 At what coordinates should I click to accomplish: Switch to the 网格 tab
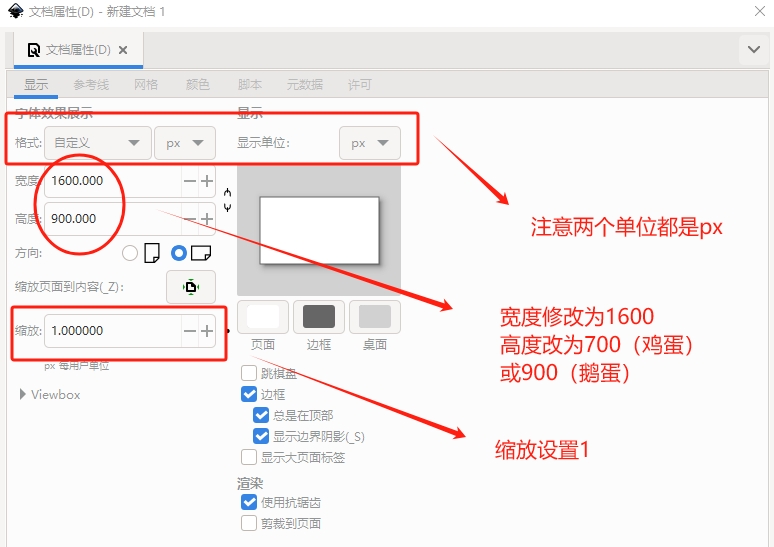pos(146,85)
